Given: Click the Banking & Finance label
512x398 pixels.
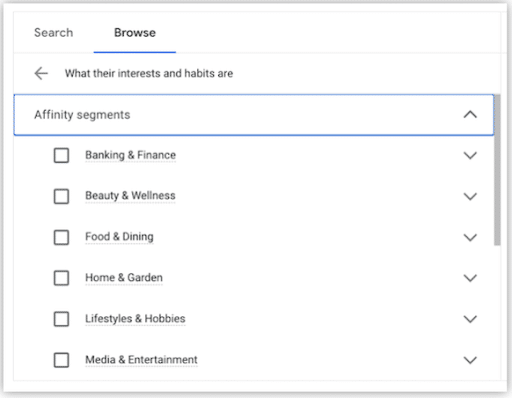Looking at the screenshot, I should point(130,155).
